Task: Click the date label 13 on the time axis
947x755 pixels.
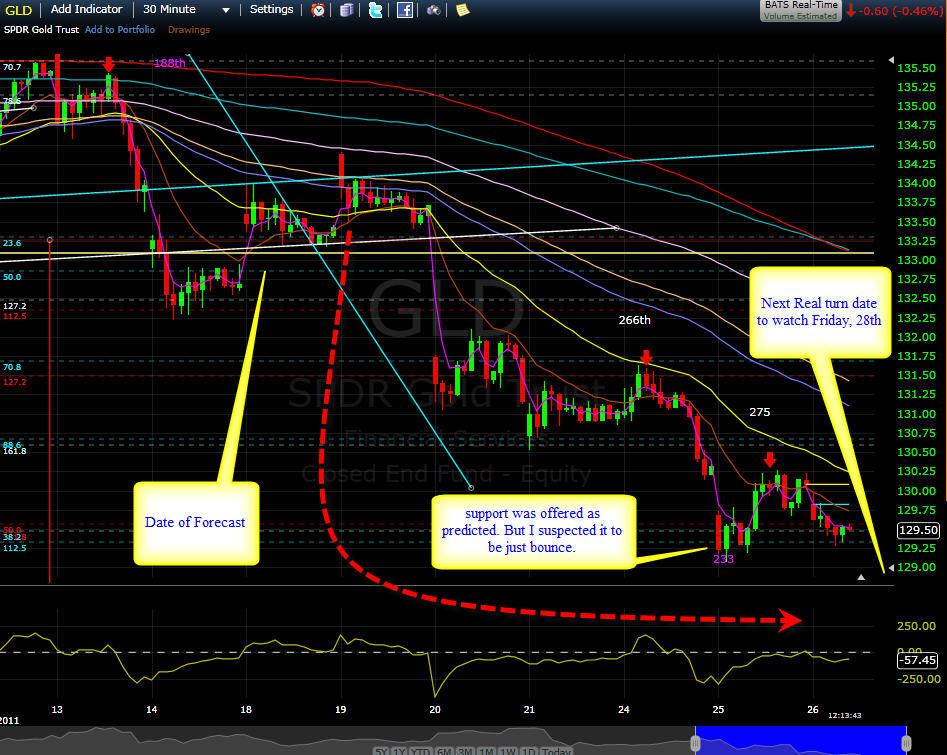Action: pos(57,709)
